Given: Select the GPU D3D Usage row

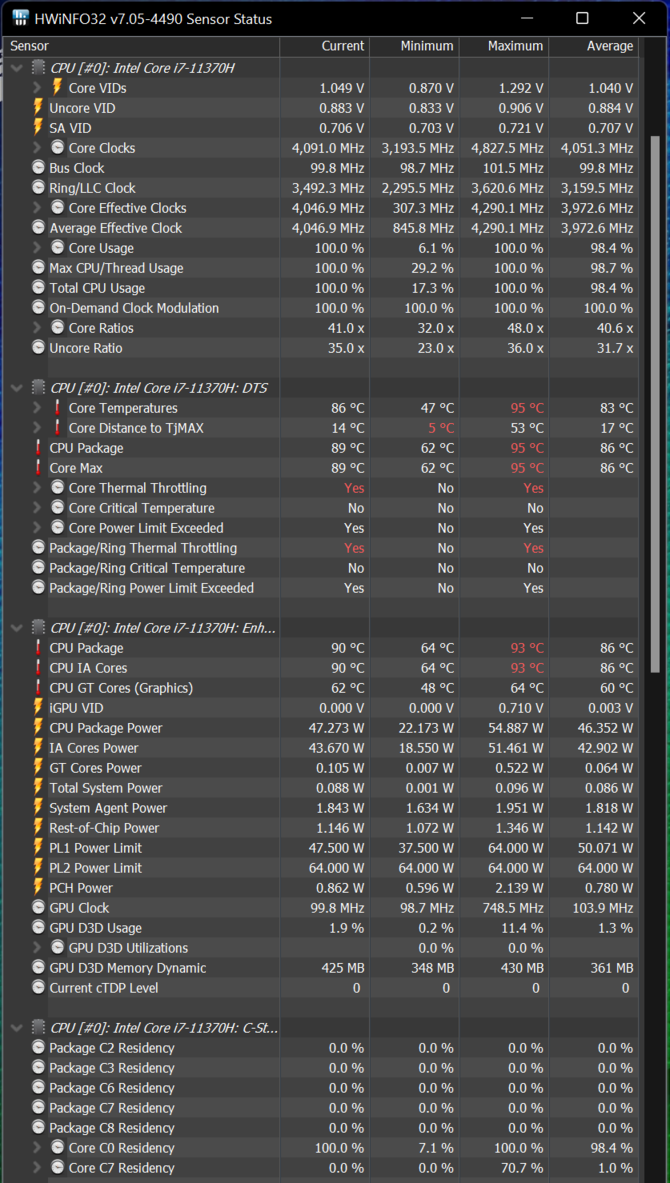Looking at the screenshot, I should [x=321, y=927].
